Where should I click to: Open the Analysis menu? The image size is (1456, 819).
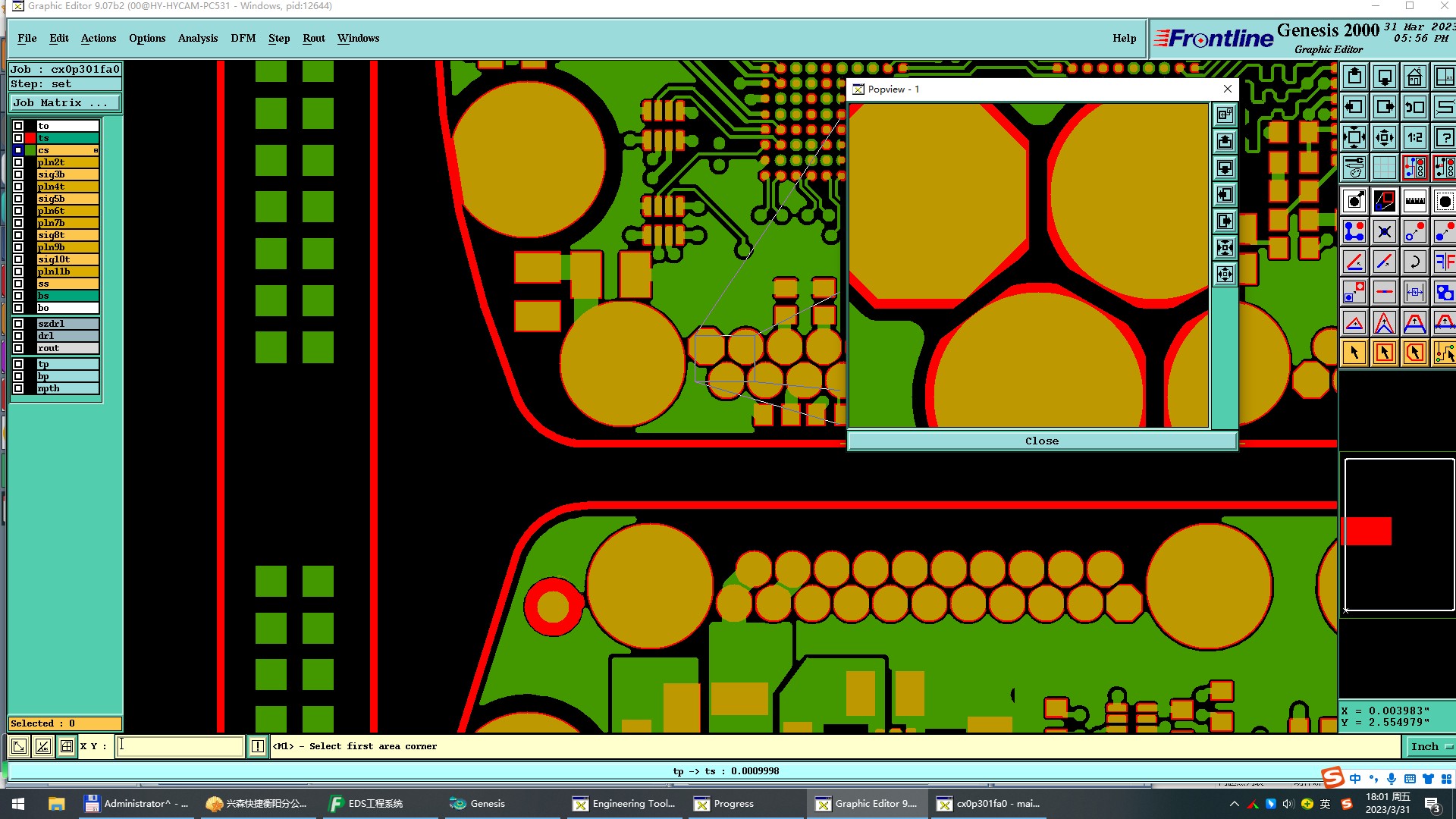(197, 39)
